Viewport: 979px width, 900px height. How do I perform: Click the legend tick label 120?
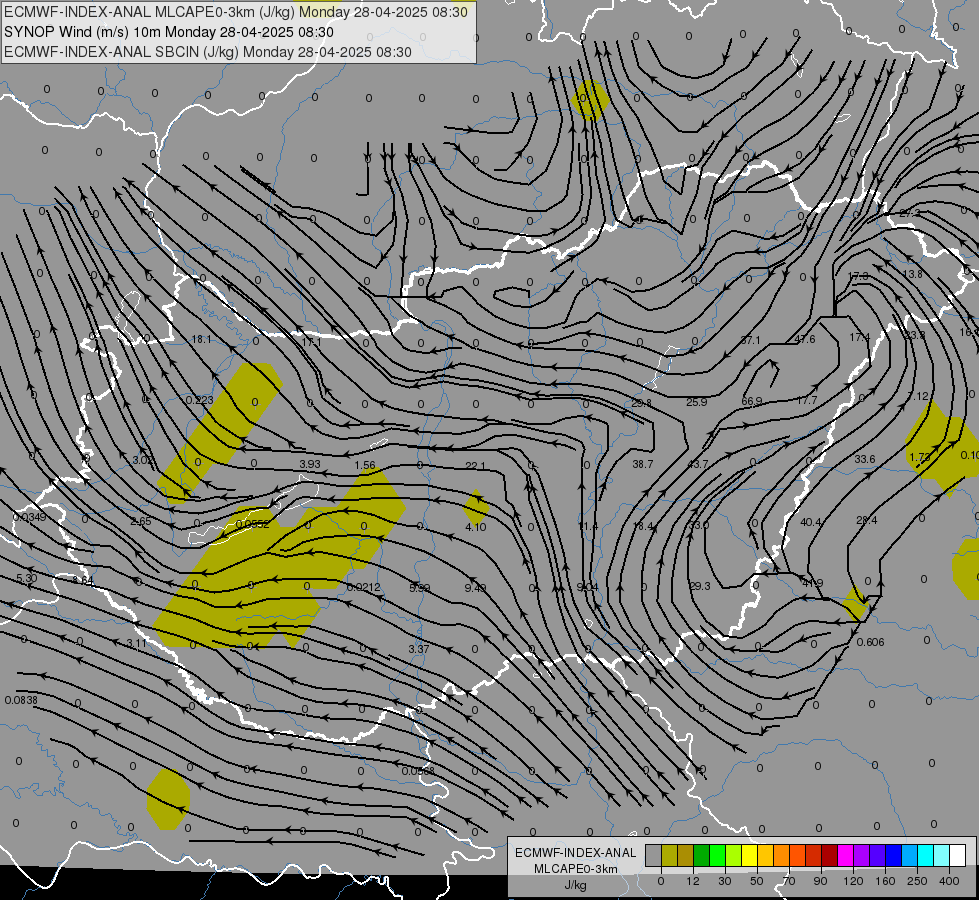point(853,881)
